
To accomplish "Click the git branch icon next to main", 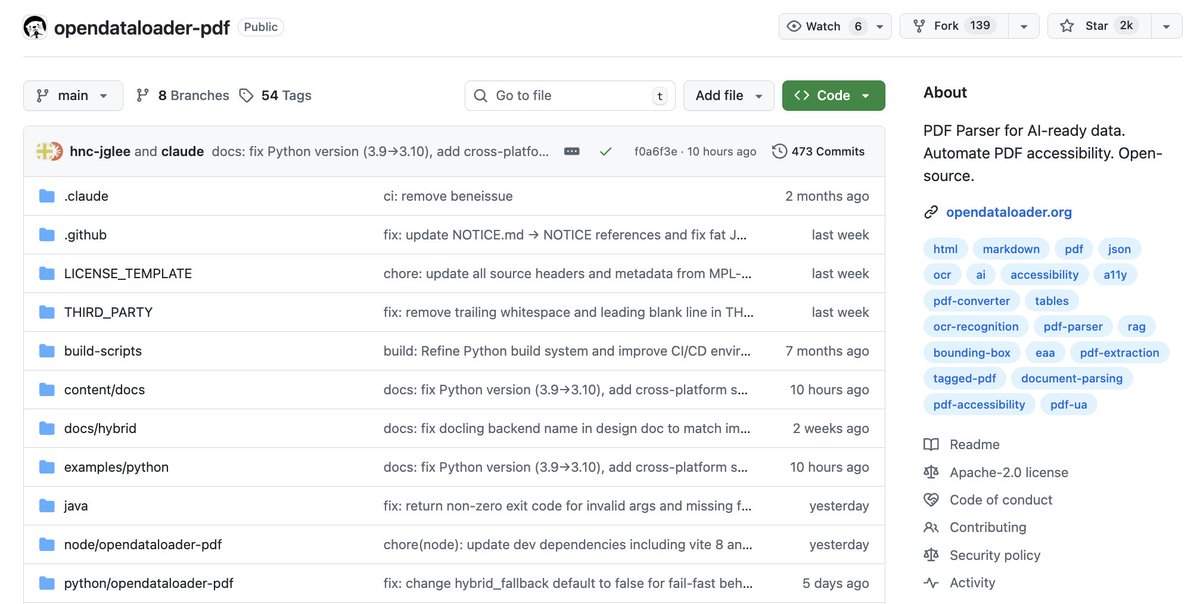I will click(42, 95).
